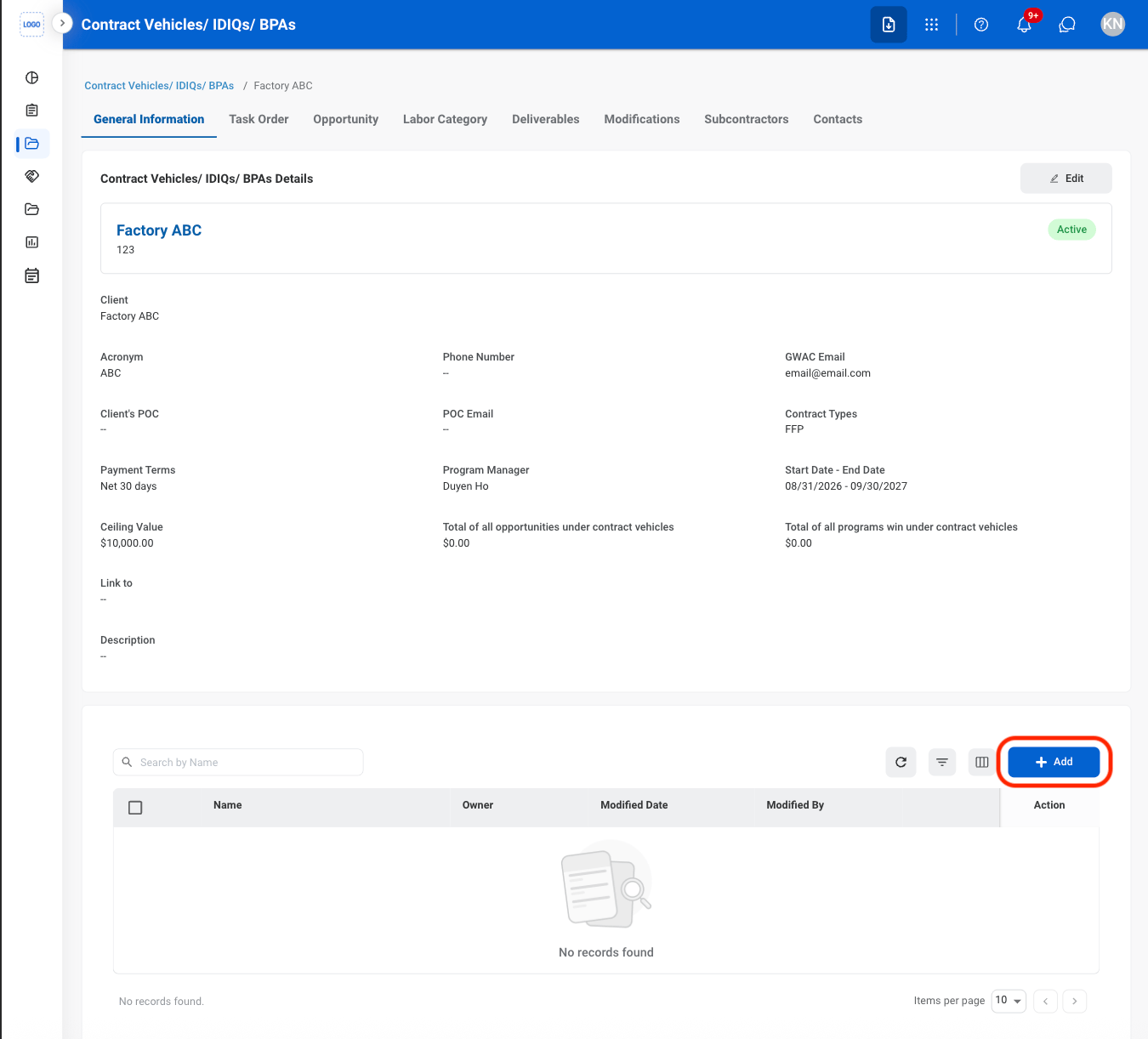Follow the Contract Vehicles/ IDIQs/ BPAs breadcrumb link
Screen dimensions: 1148x1039
(x=159, y=86)
